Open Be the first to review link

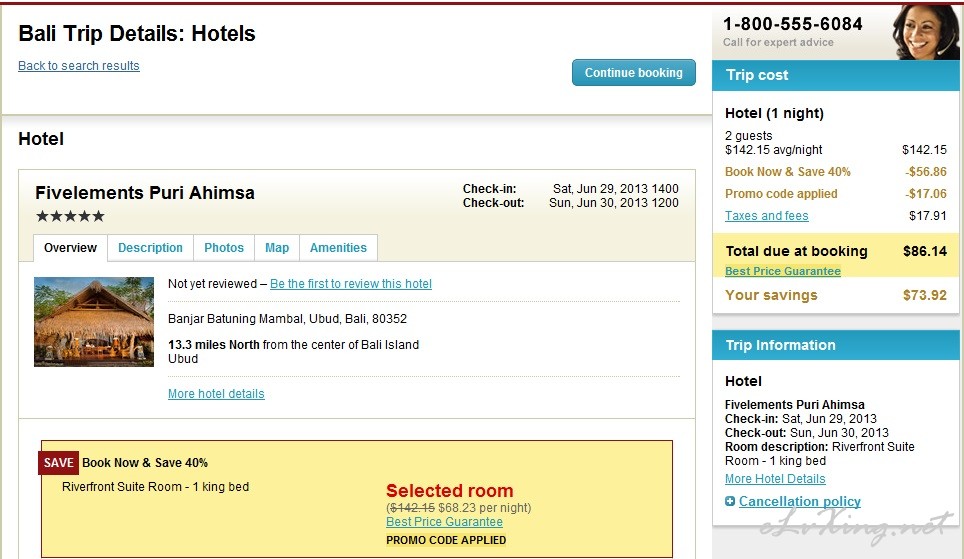350,283
